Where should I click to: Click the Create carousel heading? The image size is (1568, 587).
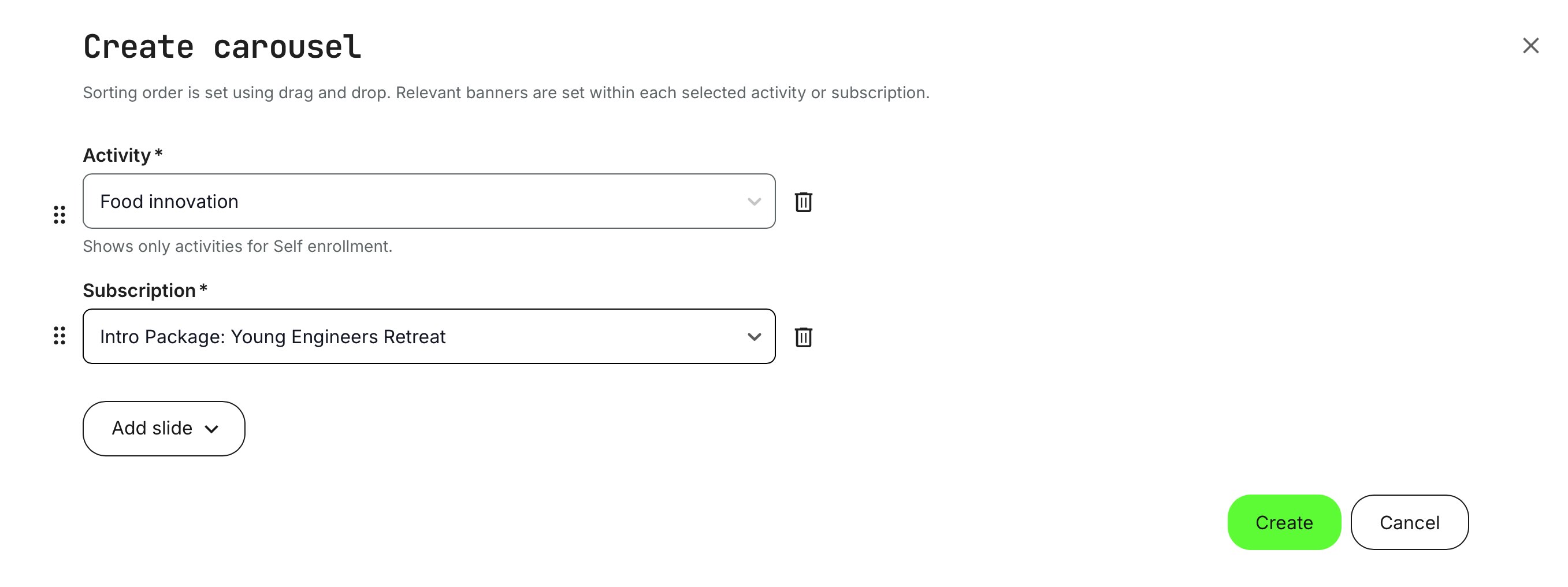pos(222,45)
